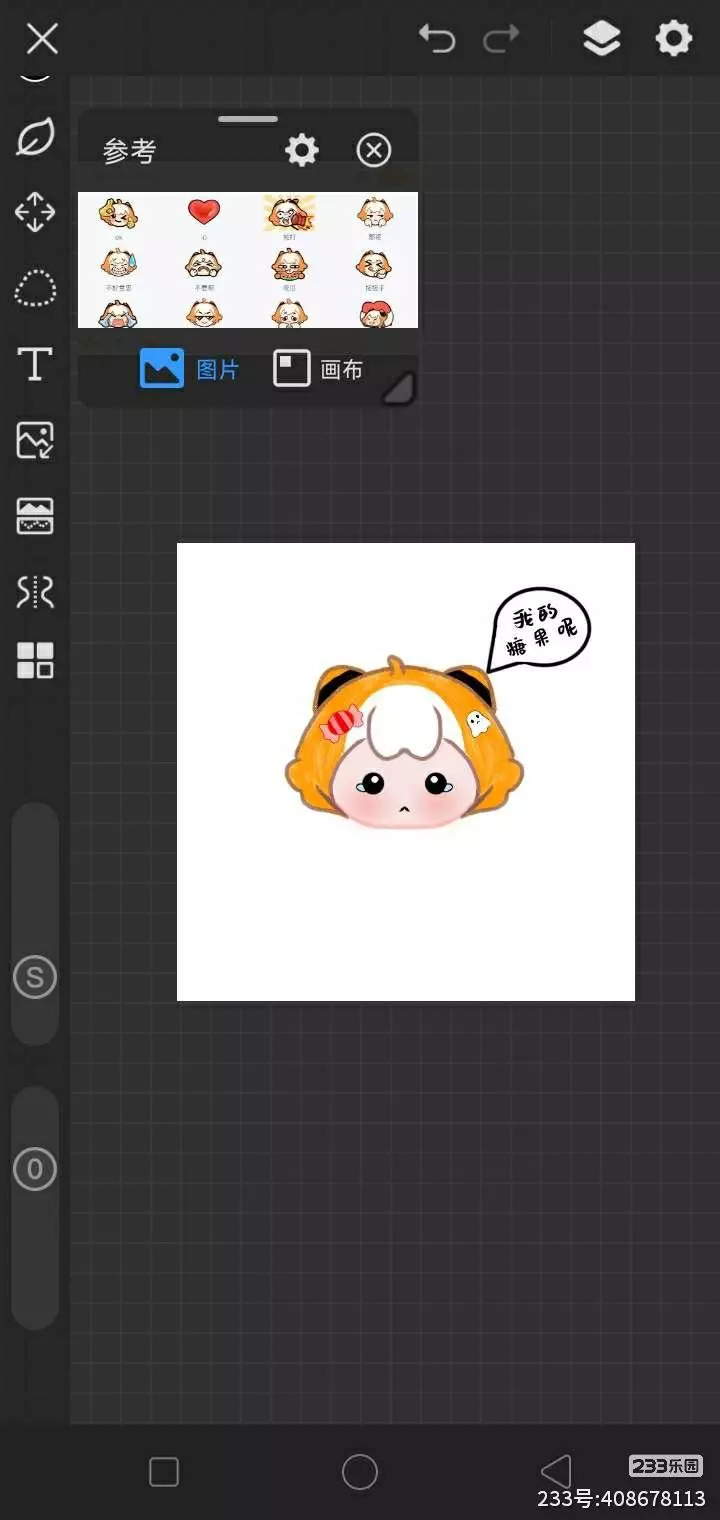Select the smudge leaf tool
This screenshot has width=720, height=1520.
click(x=35, y=136)
